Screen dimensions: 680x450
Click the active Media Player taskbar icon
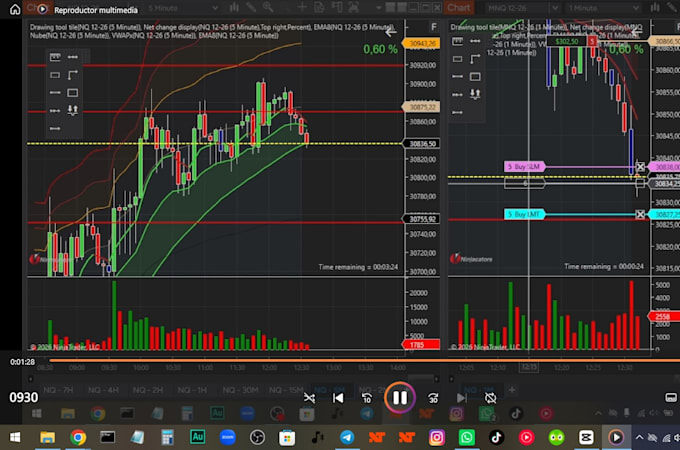click(616, 437)
